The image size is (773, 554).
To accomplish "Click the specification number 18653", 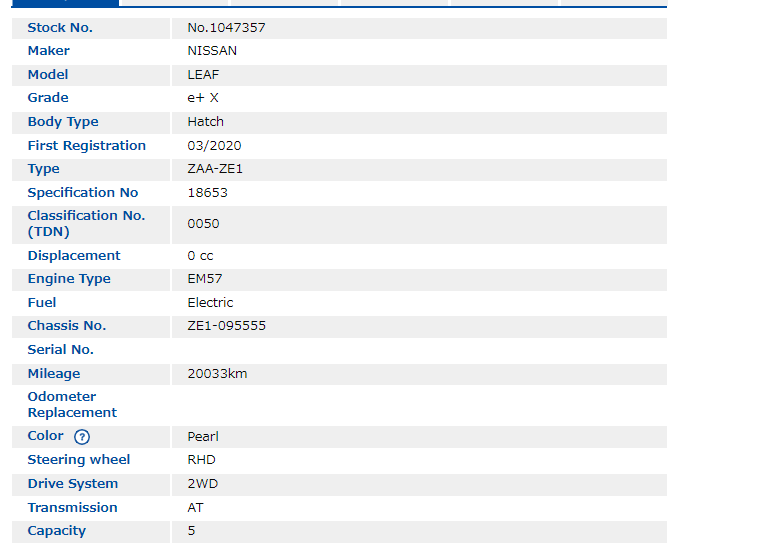I will coord(207,193).
